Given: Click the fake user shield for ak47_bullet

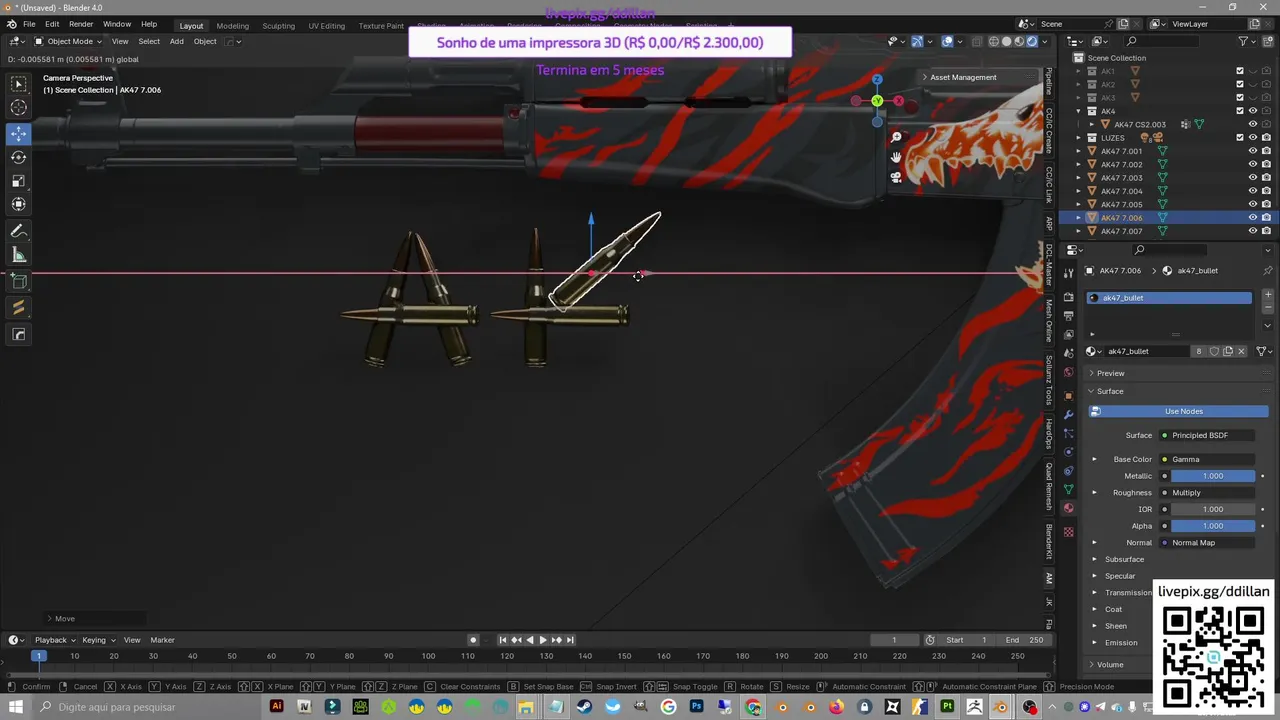Looking at the screenshot, I should pos(1214,351).
